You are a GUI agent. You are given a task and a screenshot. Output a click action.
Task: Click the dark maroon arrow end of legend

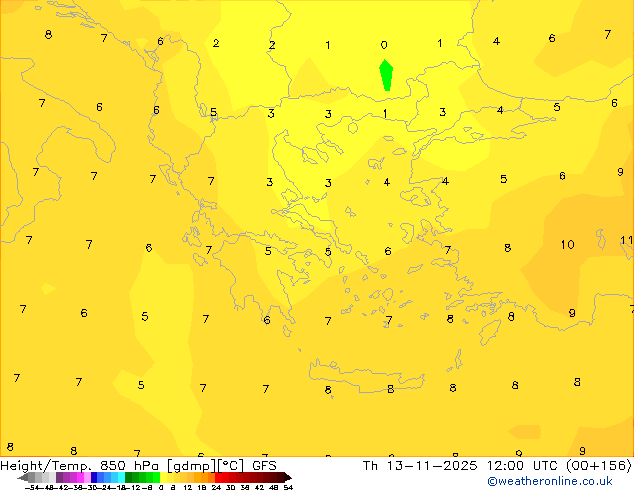coord(288,477)
